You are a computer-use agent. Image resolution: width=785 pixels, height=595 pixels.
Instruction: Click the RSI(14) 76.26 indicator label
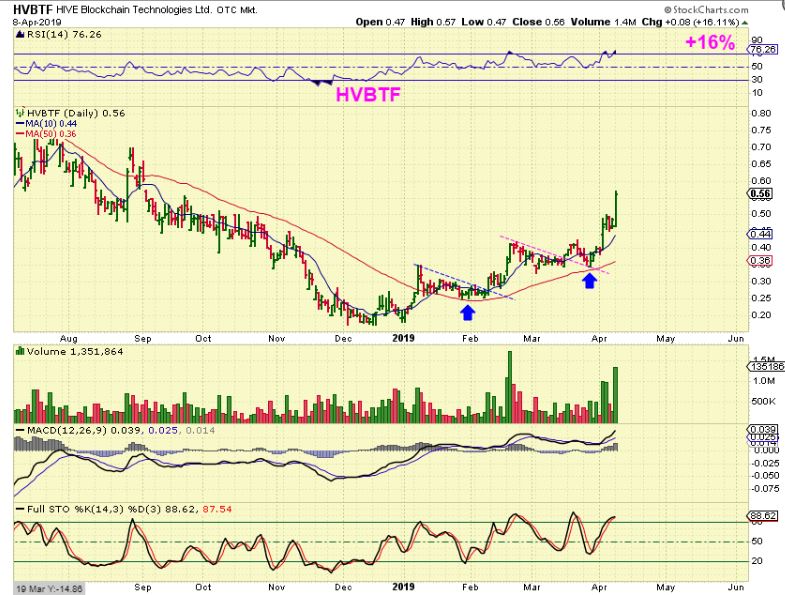point(64,34)
